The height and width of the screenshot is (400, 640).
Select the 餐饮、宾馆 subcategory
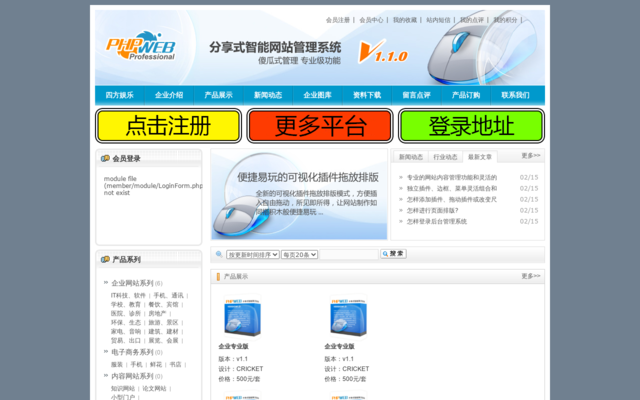point(163,304)
